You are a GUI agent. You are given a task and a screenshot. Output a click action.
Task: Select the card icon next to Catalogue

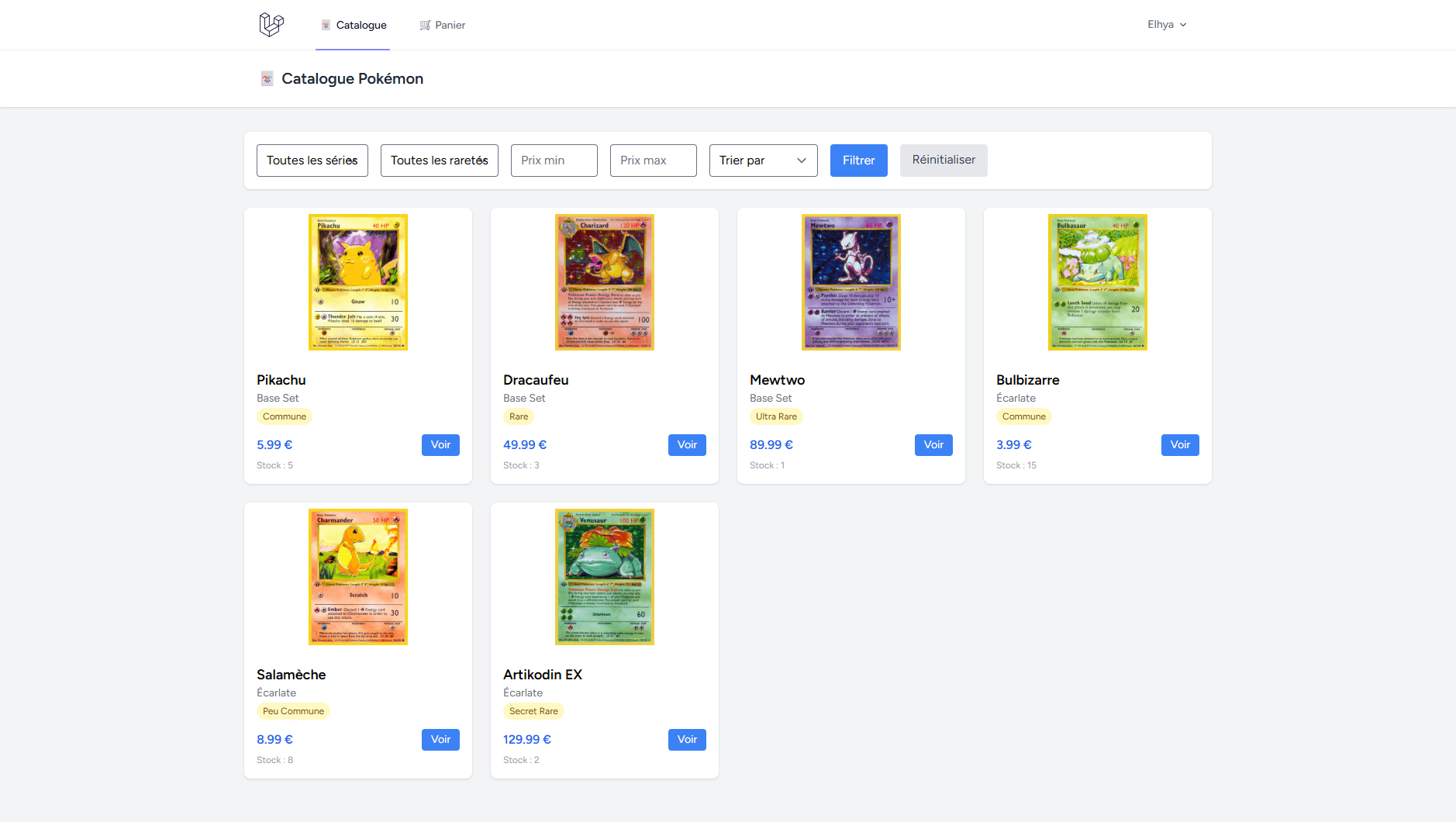(324, 24)
